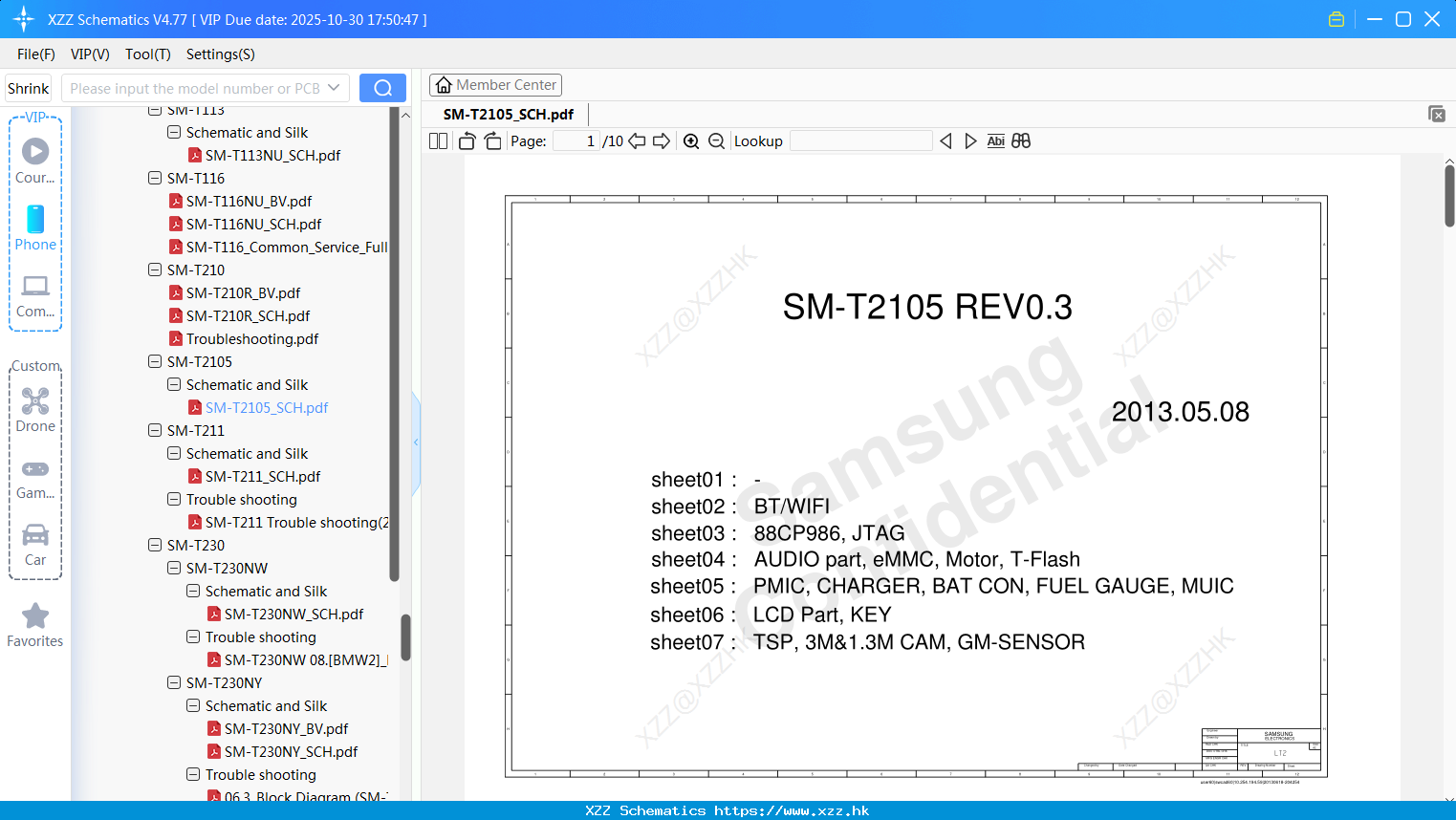Find previous lookup match arrow
The height and width of the screenshot is (820, 1456).
pos(945,141)
